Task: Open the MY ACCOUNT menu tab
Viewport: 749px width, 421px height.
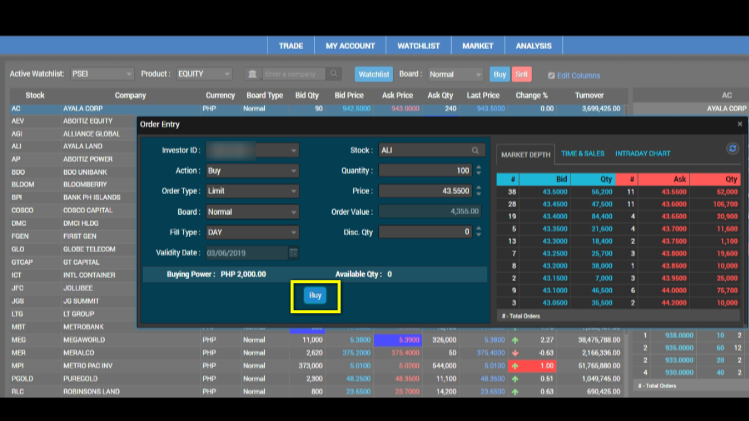Action: (350, 46)
